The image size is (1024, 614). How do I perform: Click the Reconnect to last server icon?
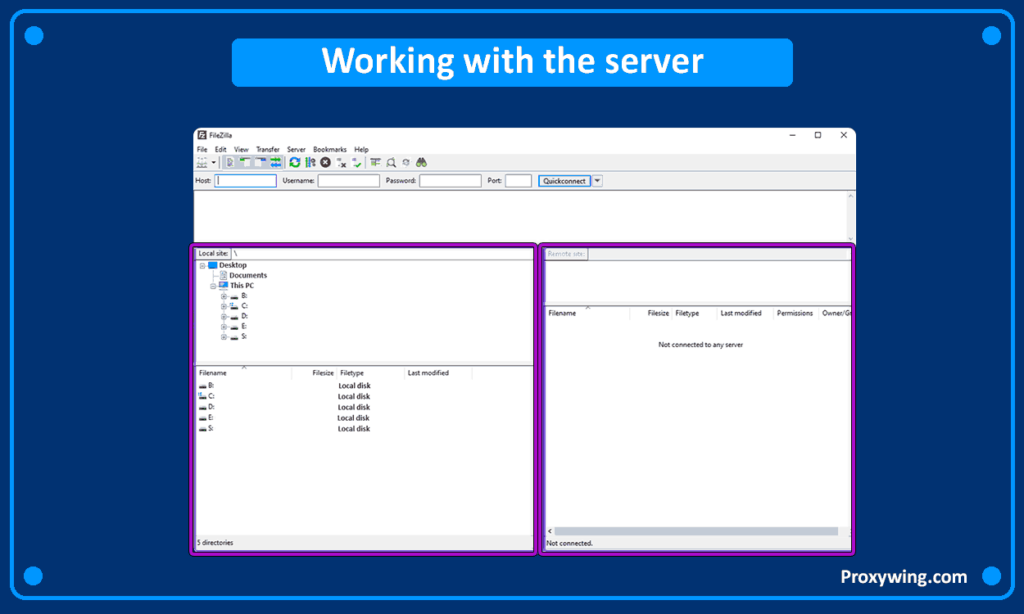point(357,163)
